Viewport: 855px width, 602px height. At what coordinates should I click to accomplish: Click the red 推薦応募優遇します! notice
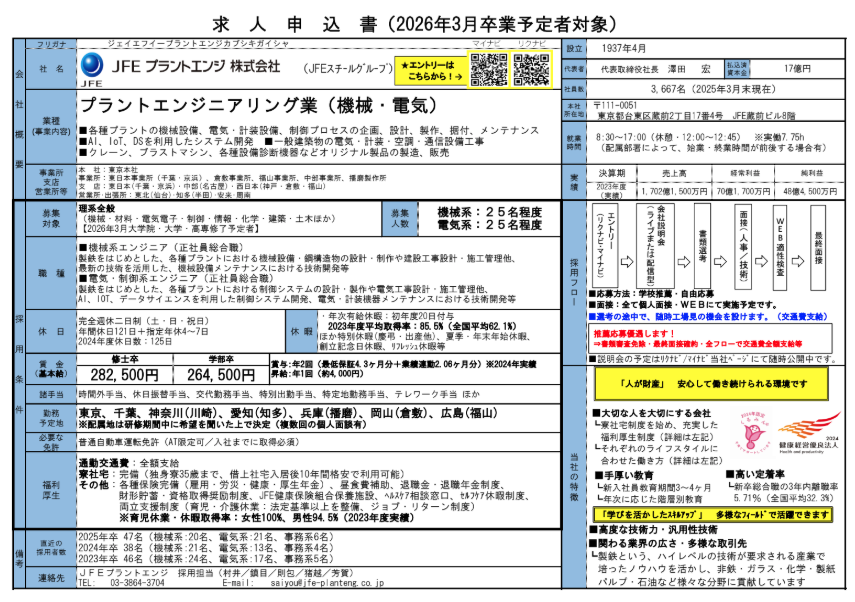tap(711, 338)
